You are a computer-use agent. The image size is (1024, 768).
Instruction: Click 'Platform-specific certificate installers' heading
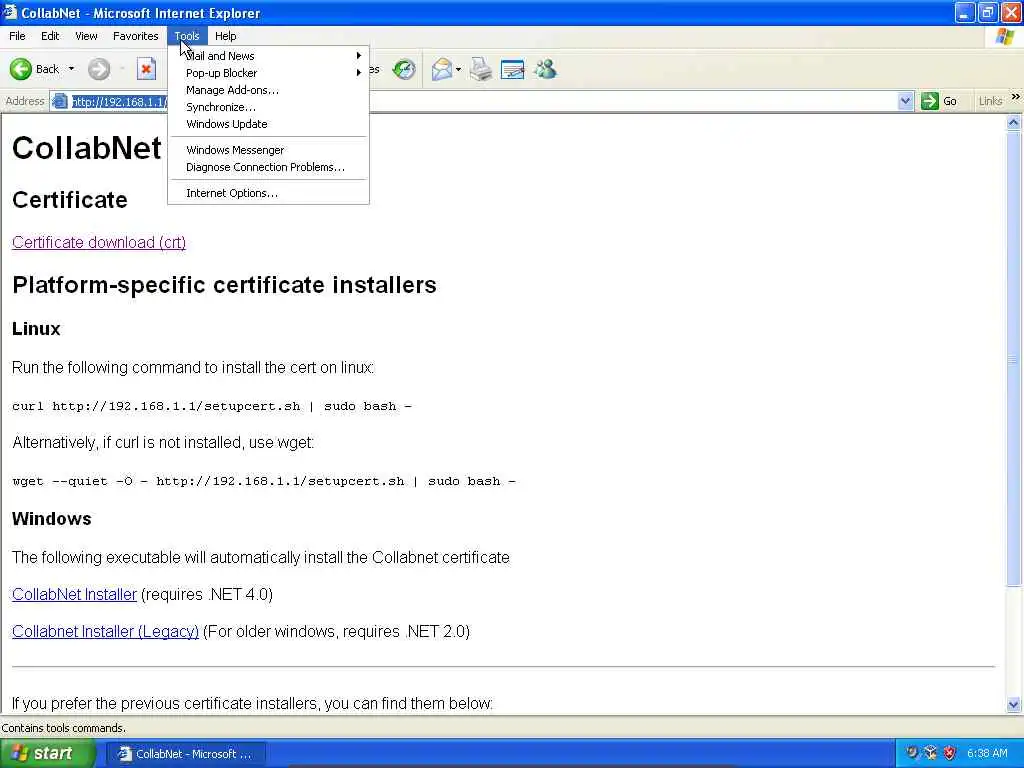click(224, 285)
